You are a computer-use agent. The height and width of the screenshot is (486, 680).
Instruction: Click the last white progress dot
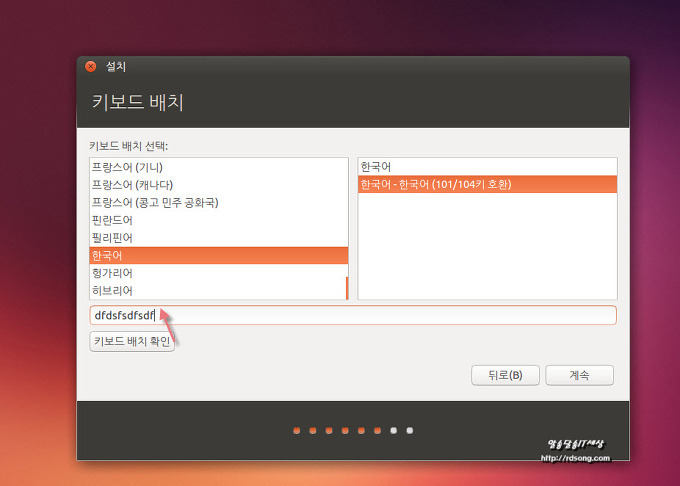point(410,431)
